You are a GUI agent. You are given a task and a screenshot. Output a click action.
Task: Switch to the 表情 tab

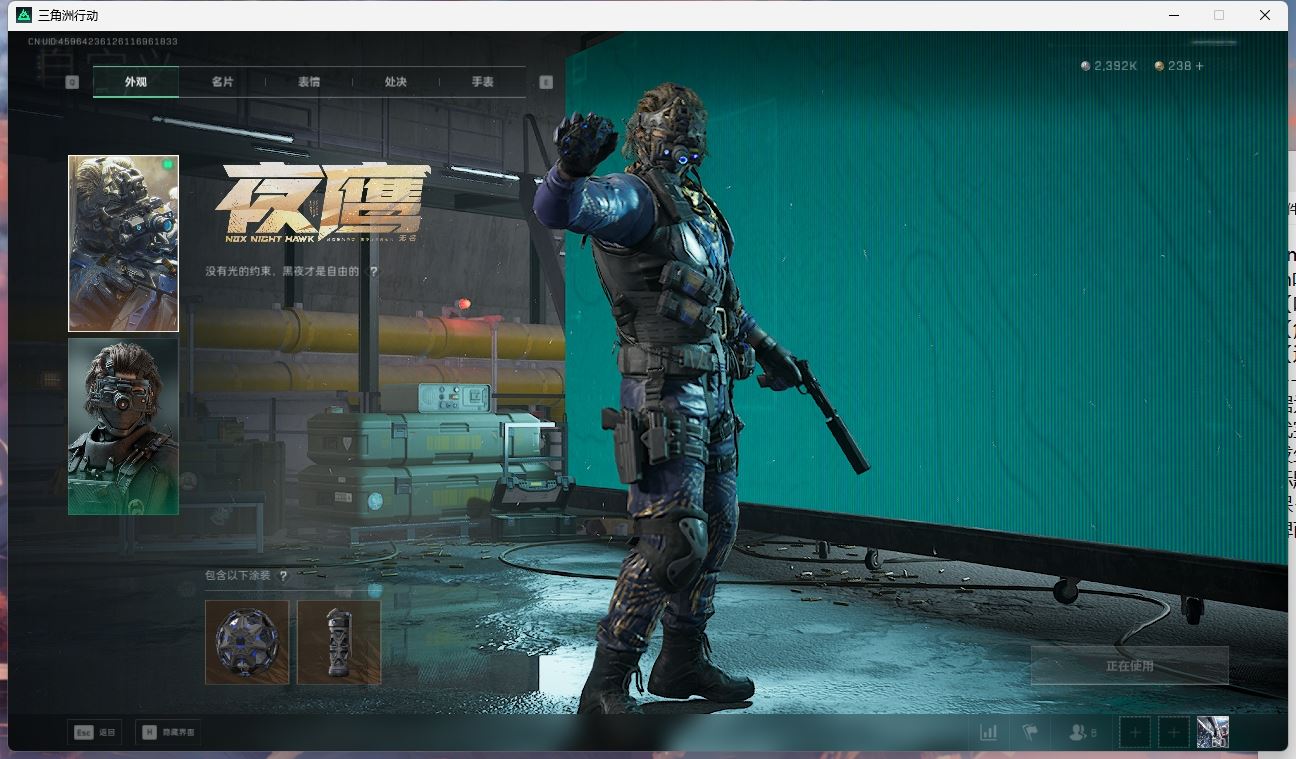[x=309, y=82]
